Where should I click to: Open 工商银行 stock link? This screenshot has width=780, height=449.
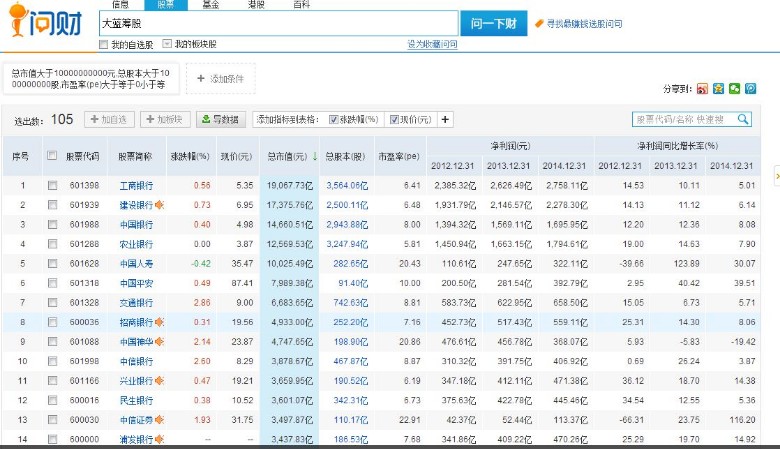(x=136, y=186)
